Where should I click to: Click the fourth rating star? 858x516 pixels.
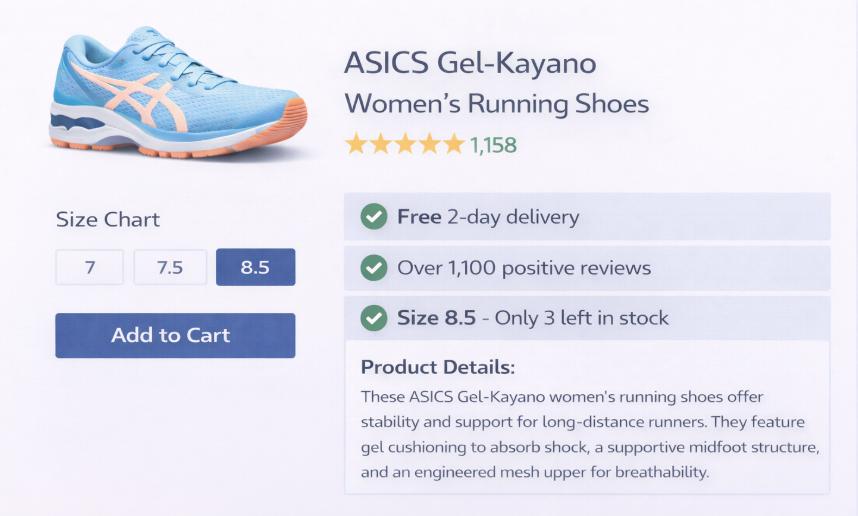429,145
